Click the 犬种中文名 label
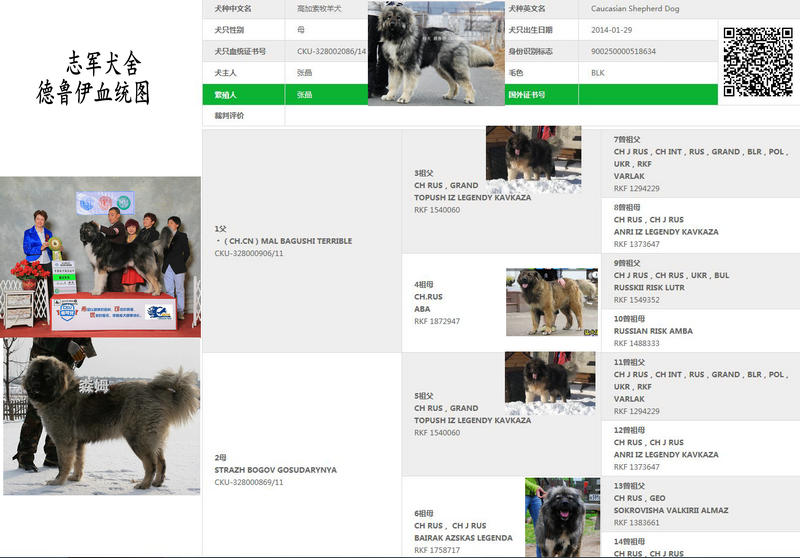The height and width of the screenshot is (558, 800). point(233,9)
